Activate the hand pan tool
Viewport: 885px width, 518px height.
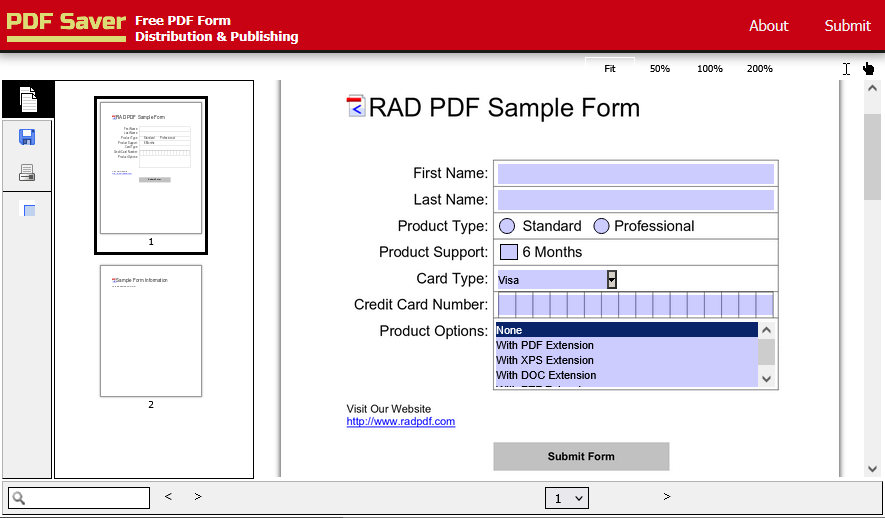[868, 69]
